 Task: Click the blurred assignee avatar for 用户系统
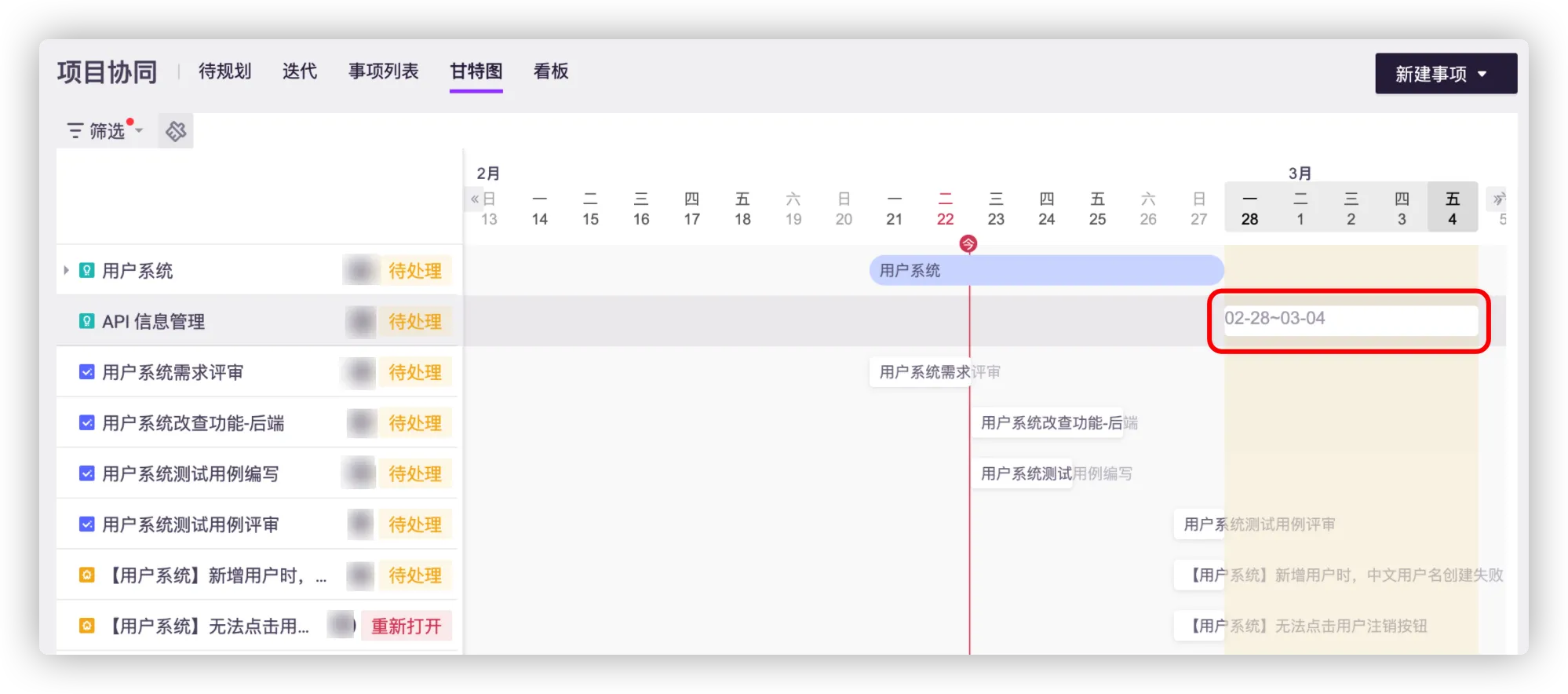360,271
